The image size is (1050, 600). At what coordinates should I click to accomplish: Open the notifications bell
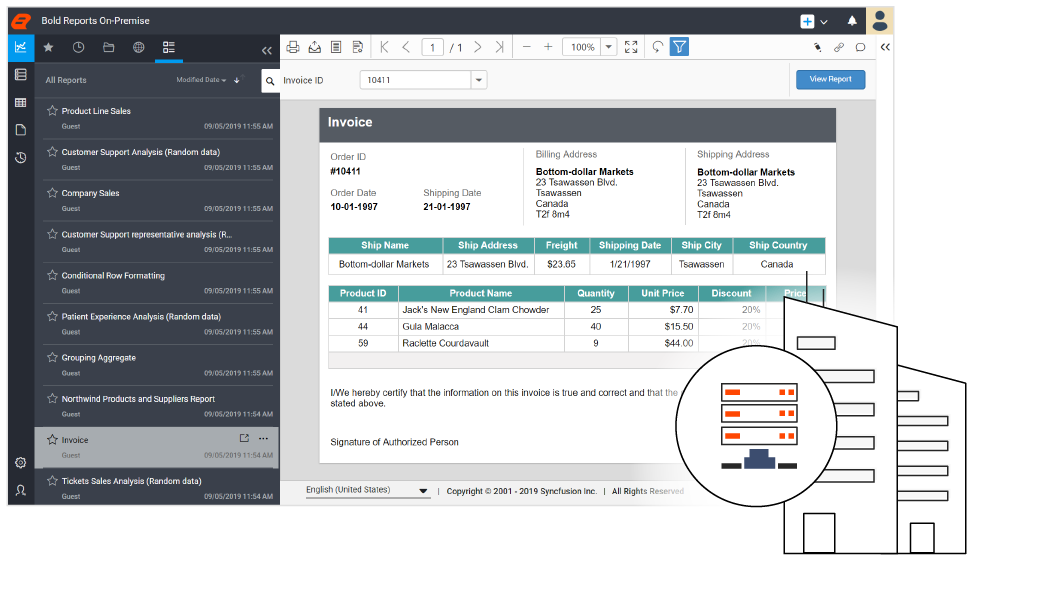click(852, 21)
